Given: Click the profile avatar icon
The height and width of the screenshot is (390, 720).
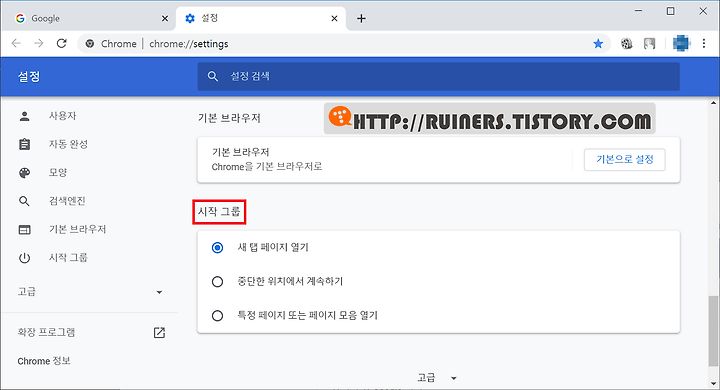Looking at the screenshot, I should (x=681, y=44).
